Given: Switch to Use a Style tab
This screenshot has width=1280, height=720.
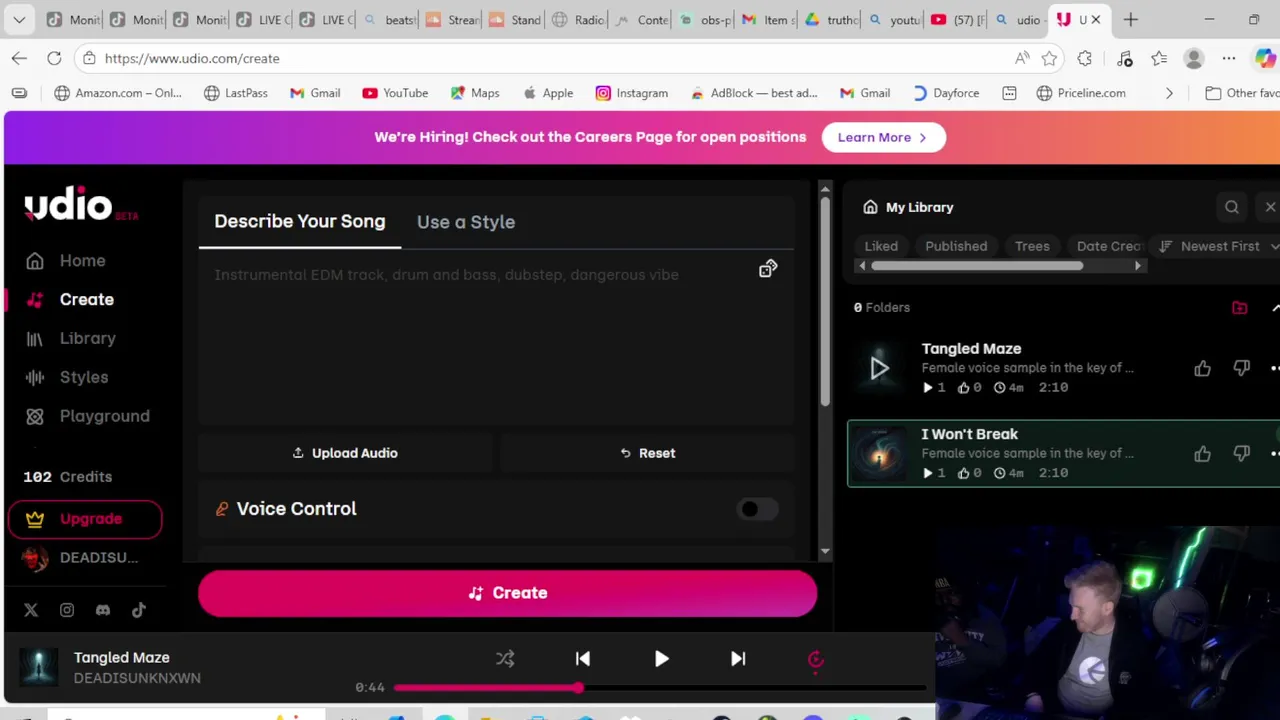Looking at the screenshot, I should point(466,222).
